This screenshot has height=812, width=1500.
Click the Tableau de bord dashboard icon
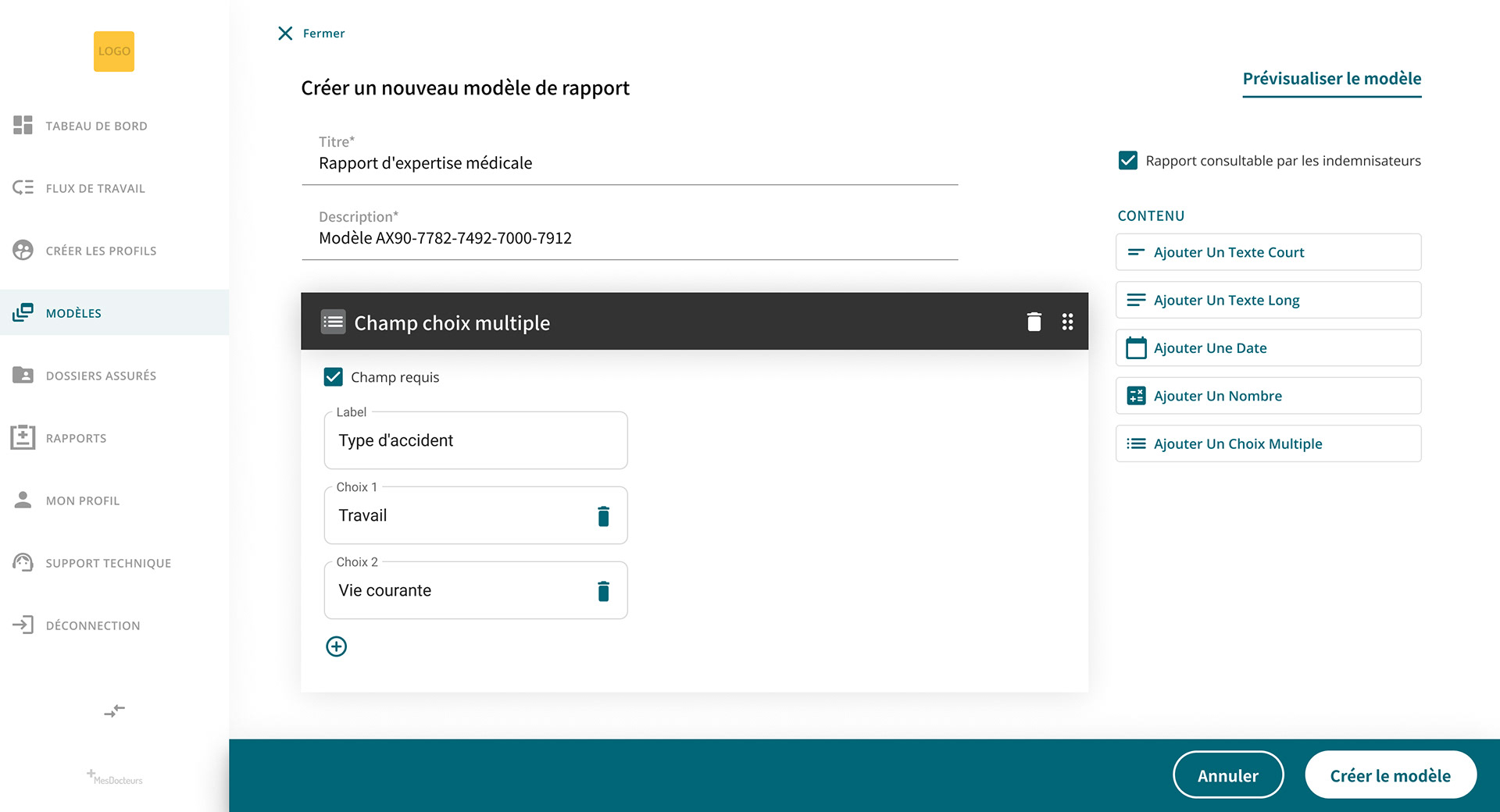pyautogui.click(x=23, y=125)
